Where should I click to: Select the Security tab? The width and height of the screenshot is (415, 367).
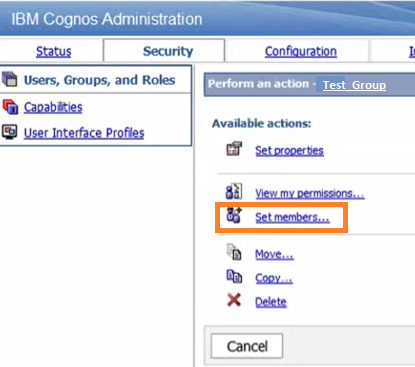(x=168, y=51)
